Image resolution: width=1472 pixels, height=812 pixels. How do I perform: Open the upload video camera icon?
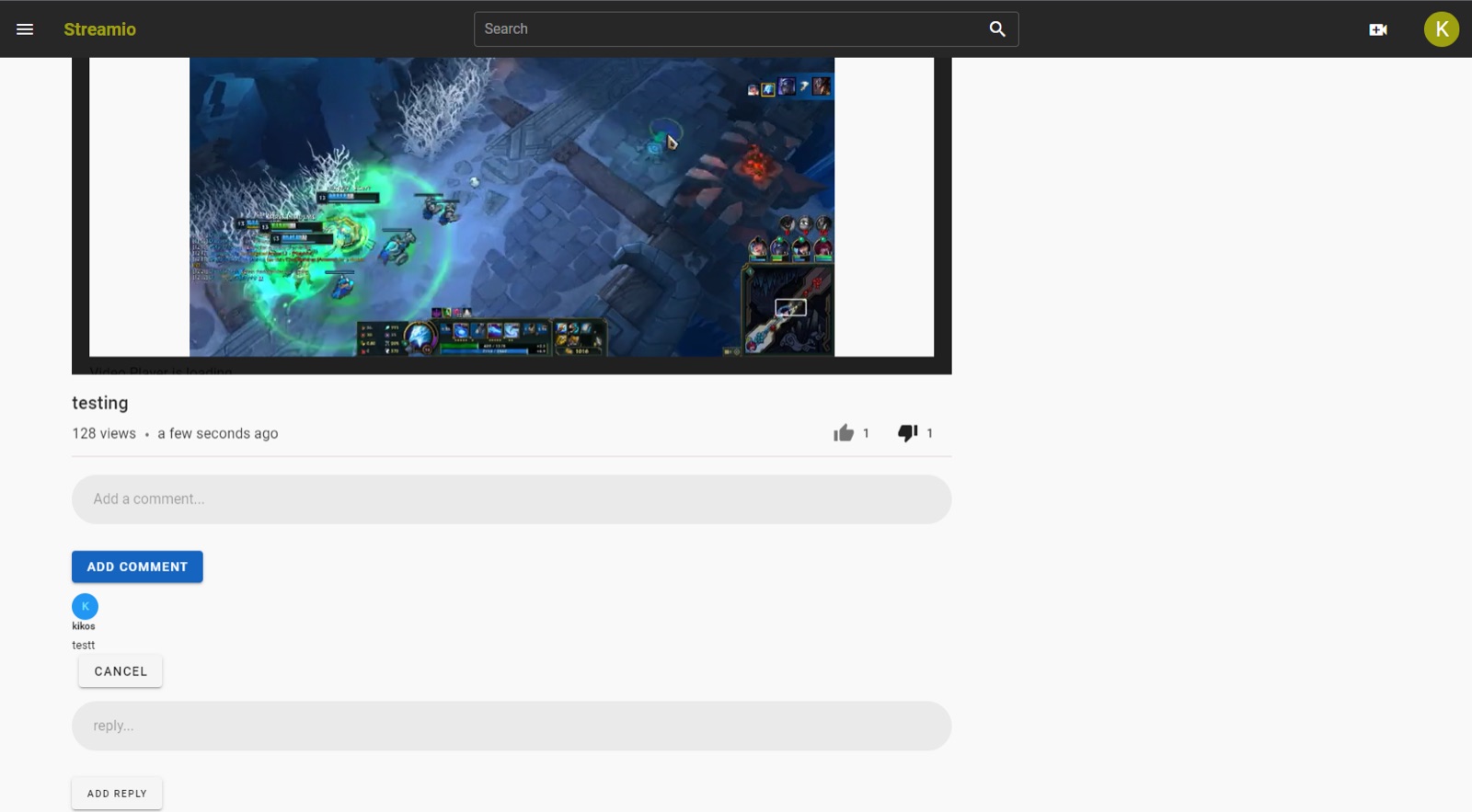tap(1378, 29)
